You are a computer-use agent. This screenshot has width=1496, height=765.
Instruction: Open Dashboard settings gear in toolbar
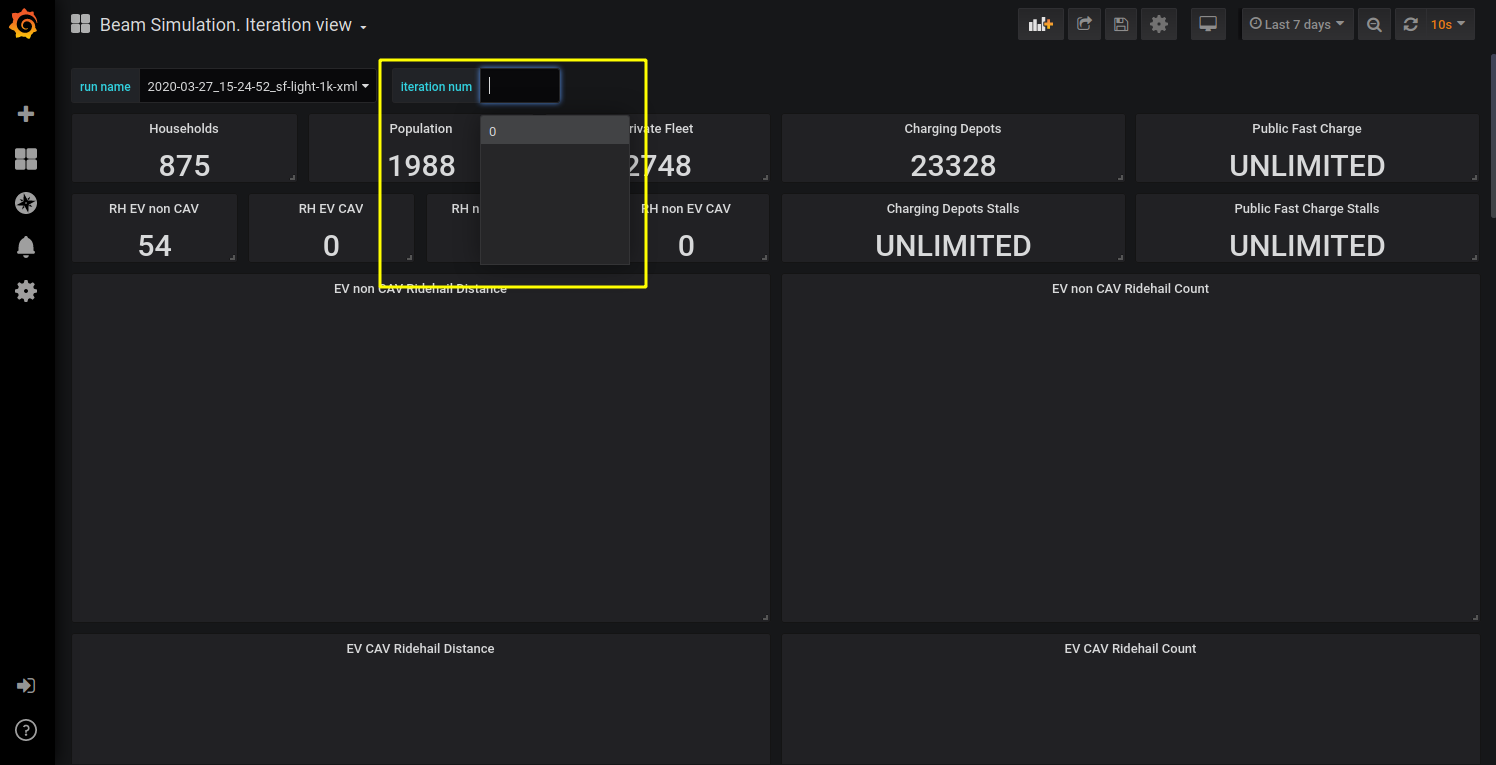1159,24
